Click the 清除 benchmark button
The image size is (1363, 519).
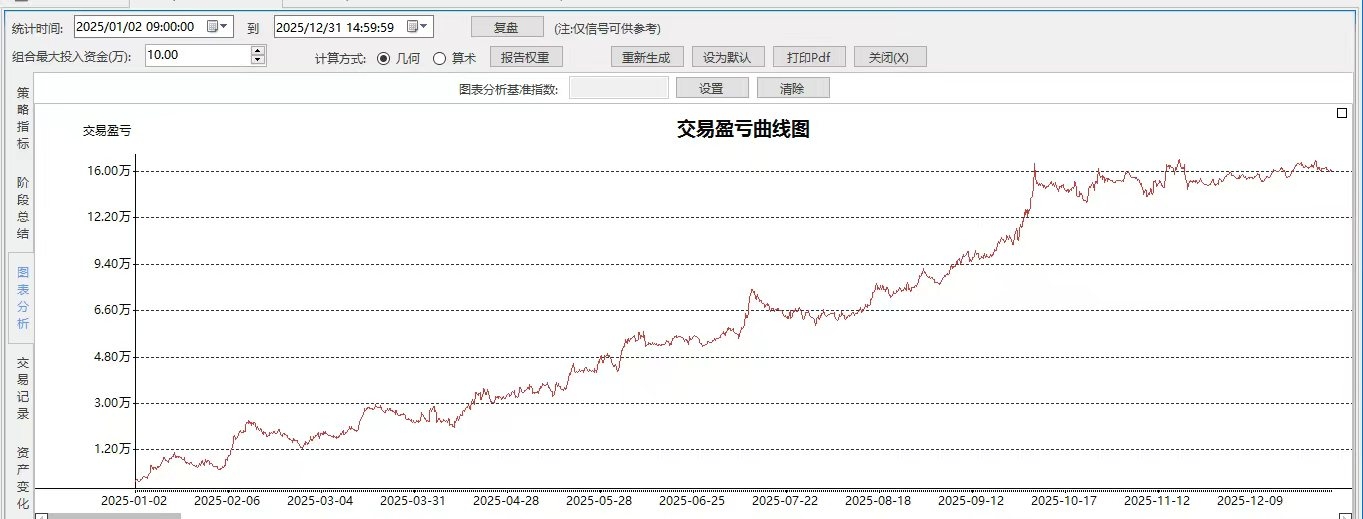793,88
